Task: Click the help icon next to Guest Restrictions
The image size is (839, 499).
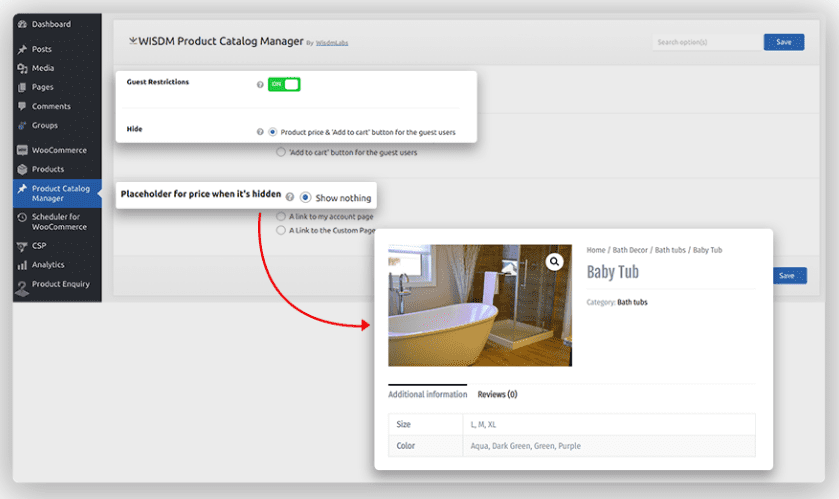Action: [260, 85]
